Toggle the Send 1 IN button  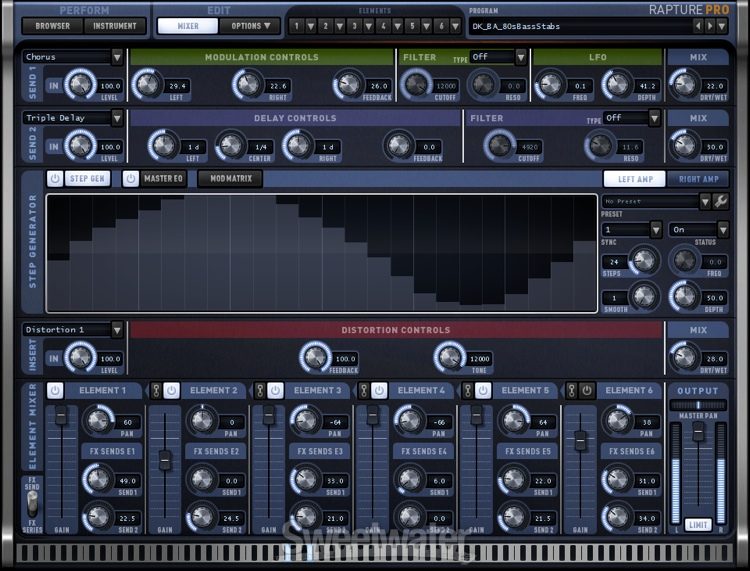54,86
